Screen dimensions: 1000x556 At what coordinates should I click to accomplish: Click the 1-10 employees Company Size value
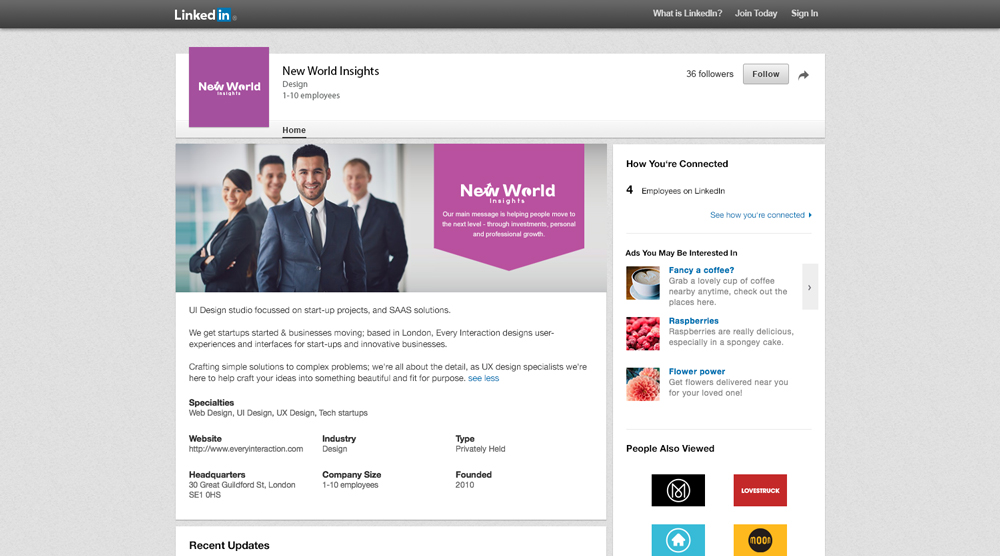coord(350,485)
